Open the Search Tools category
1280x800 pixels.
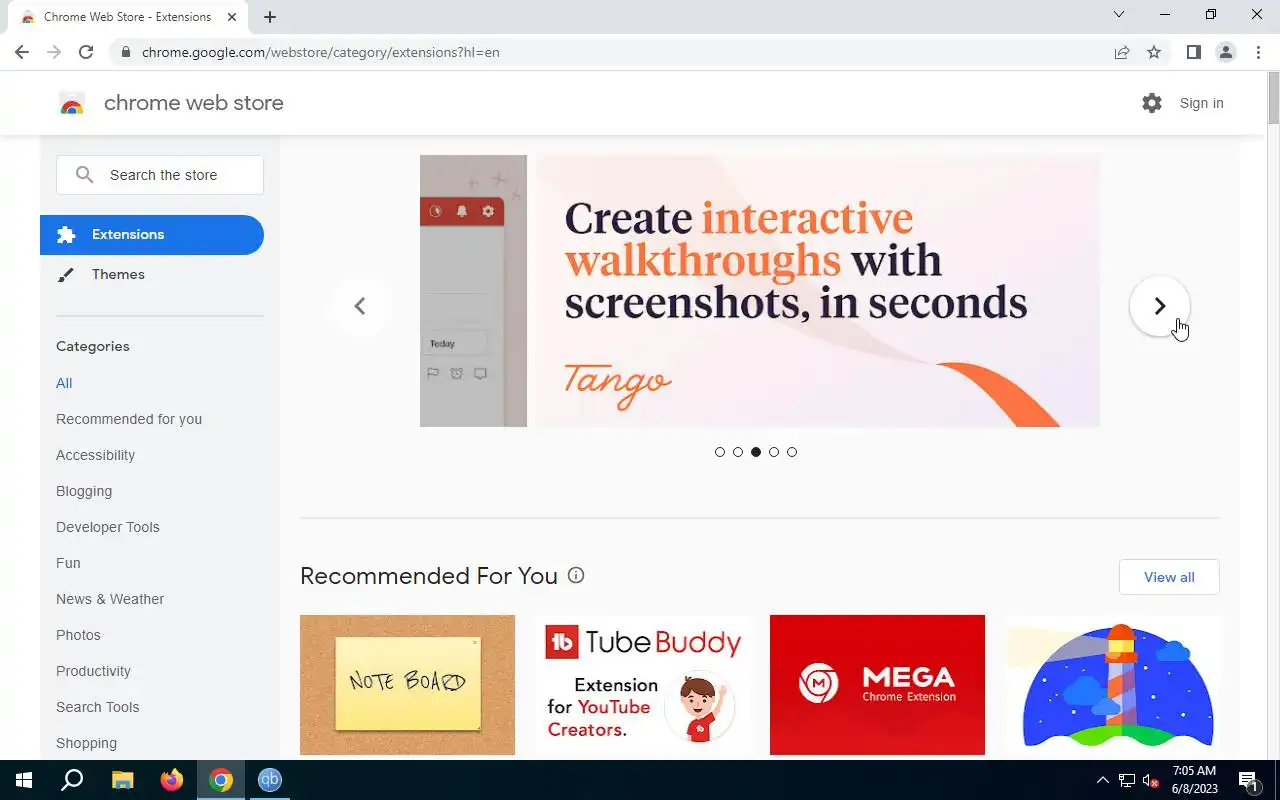point(97,707)
